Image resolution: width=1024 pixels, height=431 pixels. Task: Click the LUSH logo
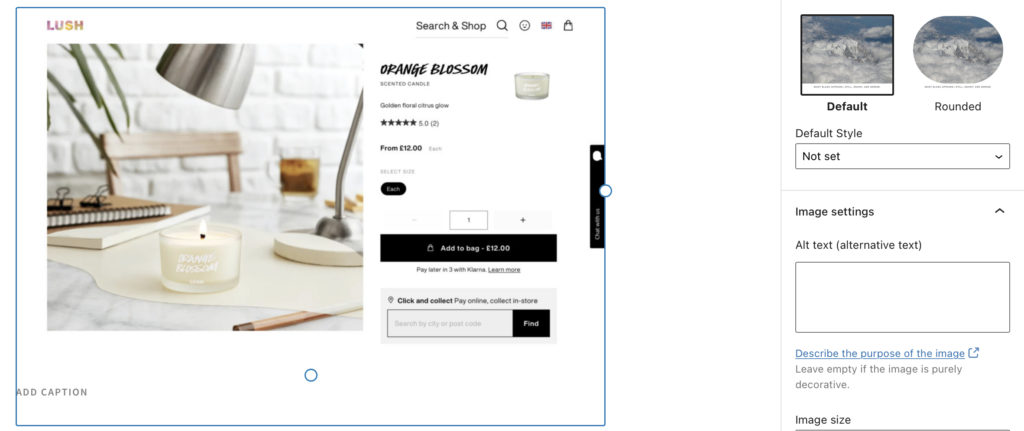(x=65, y=25)
